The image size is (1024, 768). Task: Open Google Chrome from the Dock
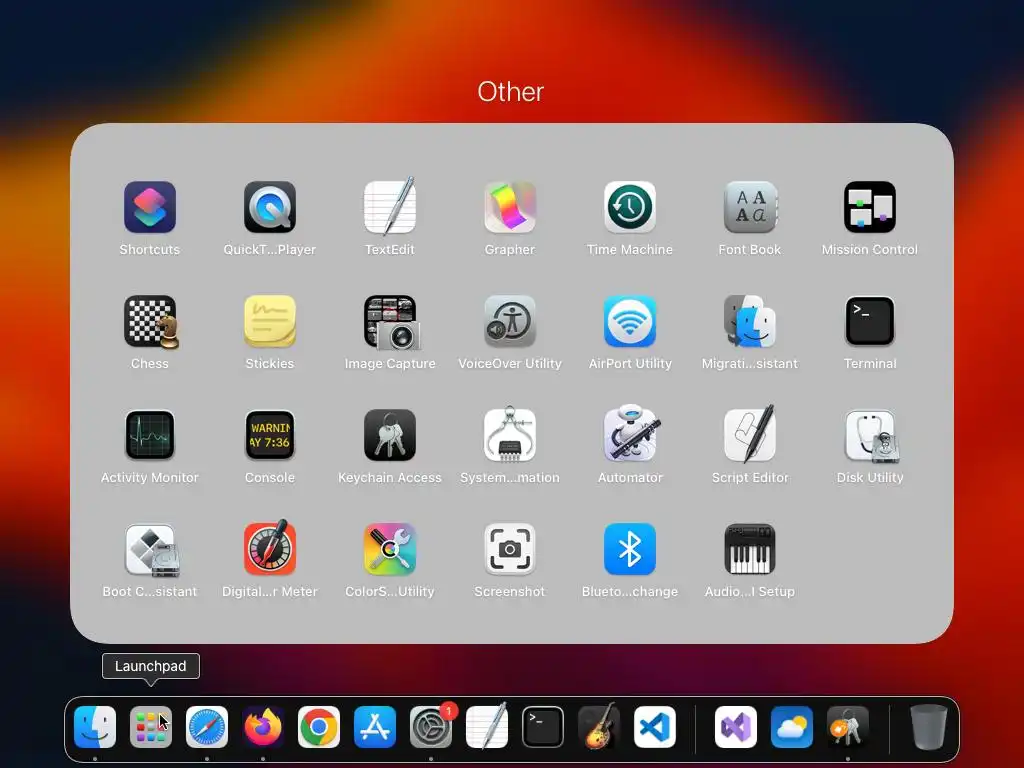pyautogui.click(x=319, y=727)
